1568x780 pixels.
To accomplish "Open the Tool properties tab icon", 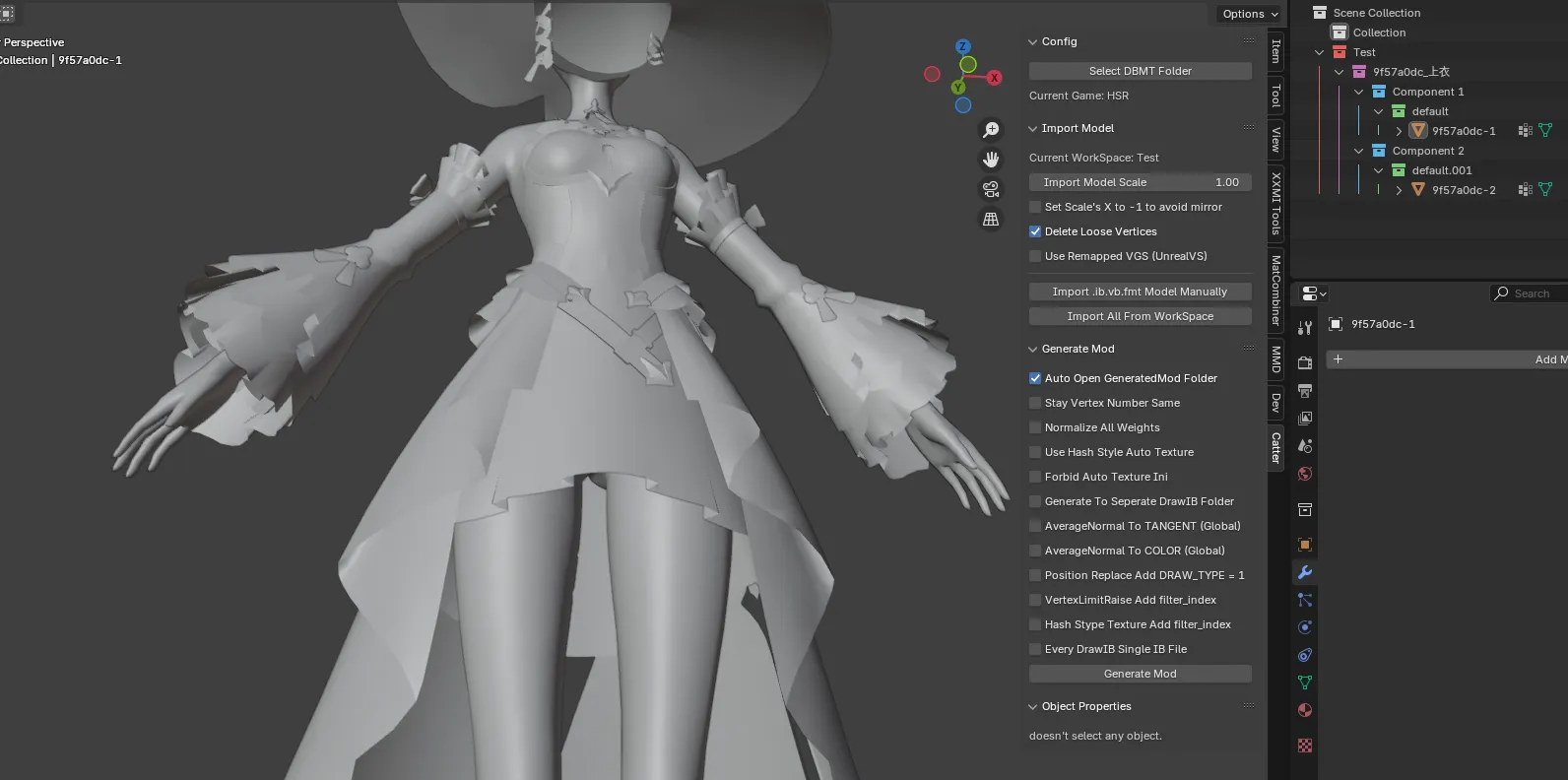I will pyautogui.click(x=1305, y=328).
